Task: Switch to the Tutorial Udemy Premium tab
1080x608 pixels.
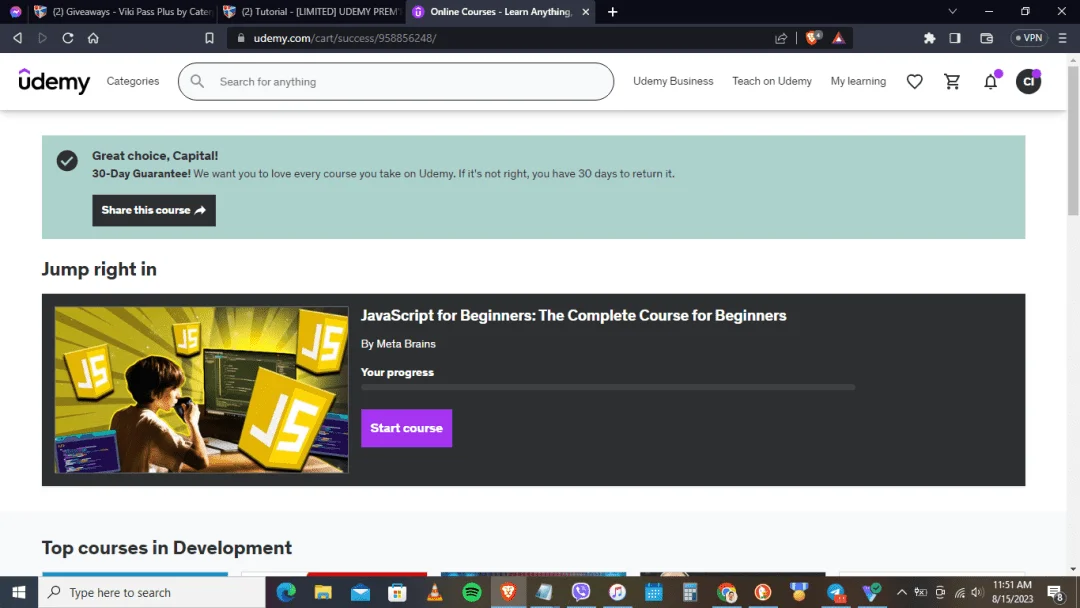Action: (x=312, y=12)
